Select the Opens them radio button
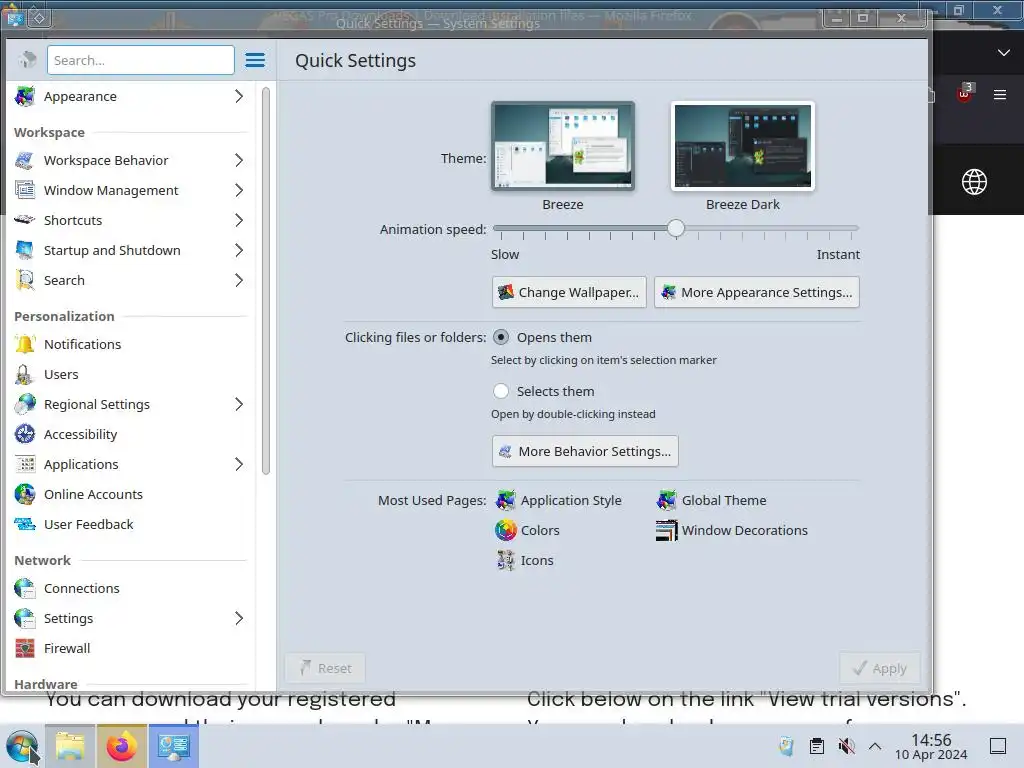Image resolution: width=1024 pixels, height=768 pixels. click(501, 338)
